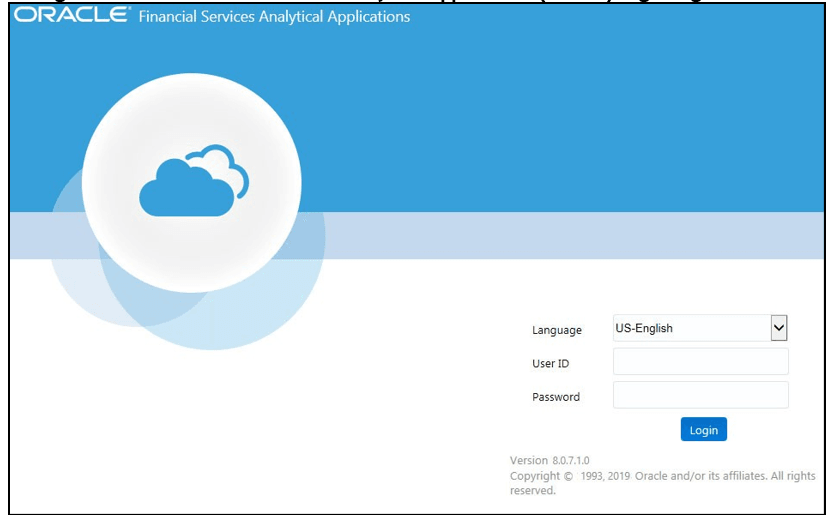Click the Language field label
This screenshot has height=517, width=826.
click(x=557, y=330)
